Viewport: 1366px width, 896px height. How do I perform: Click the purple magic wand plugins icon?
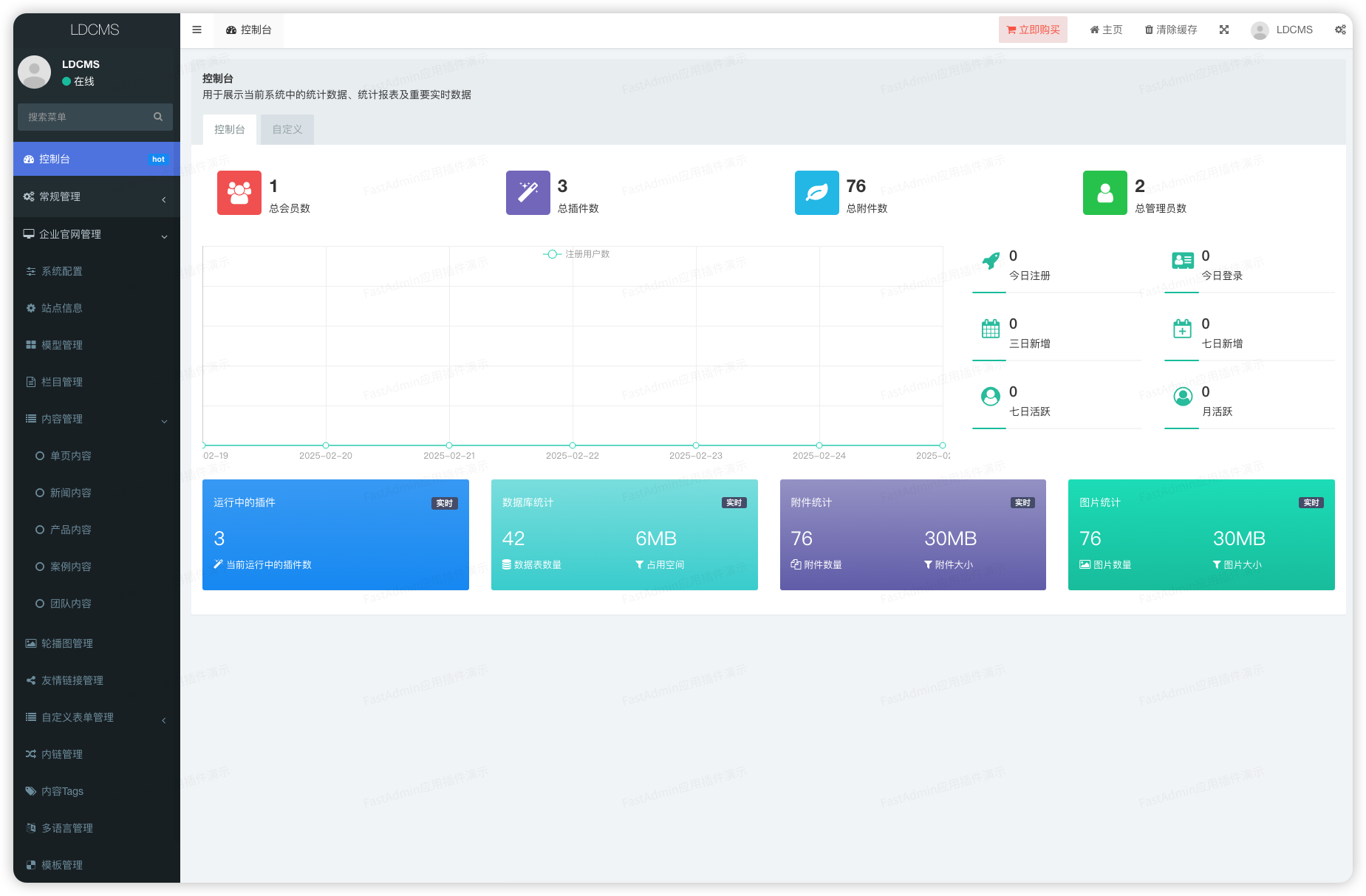(x=527, y=193)
